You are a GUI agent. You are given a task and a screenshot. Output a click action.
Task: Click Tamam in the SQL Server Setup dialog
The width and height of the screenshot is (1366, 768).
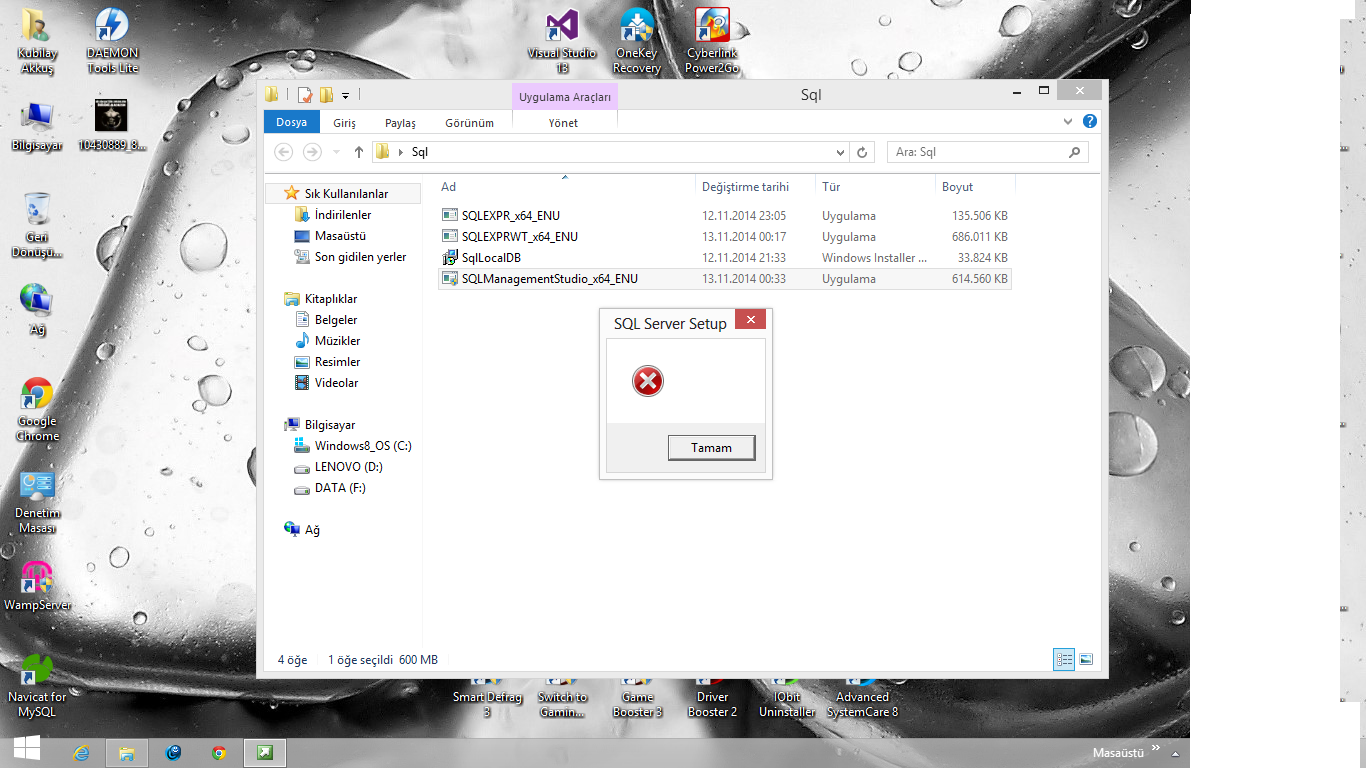pos(711,448)
